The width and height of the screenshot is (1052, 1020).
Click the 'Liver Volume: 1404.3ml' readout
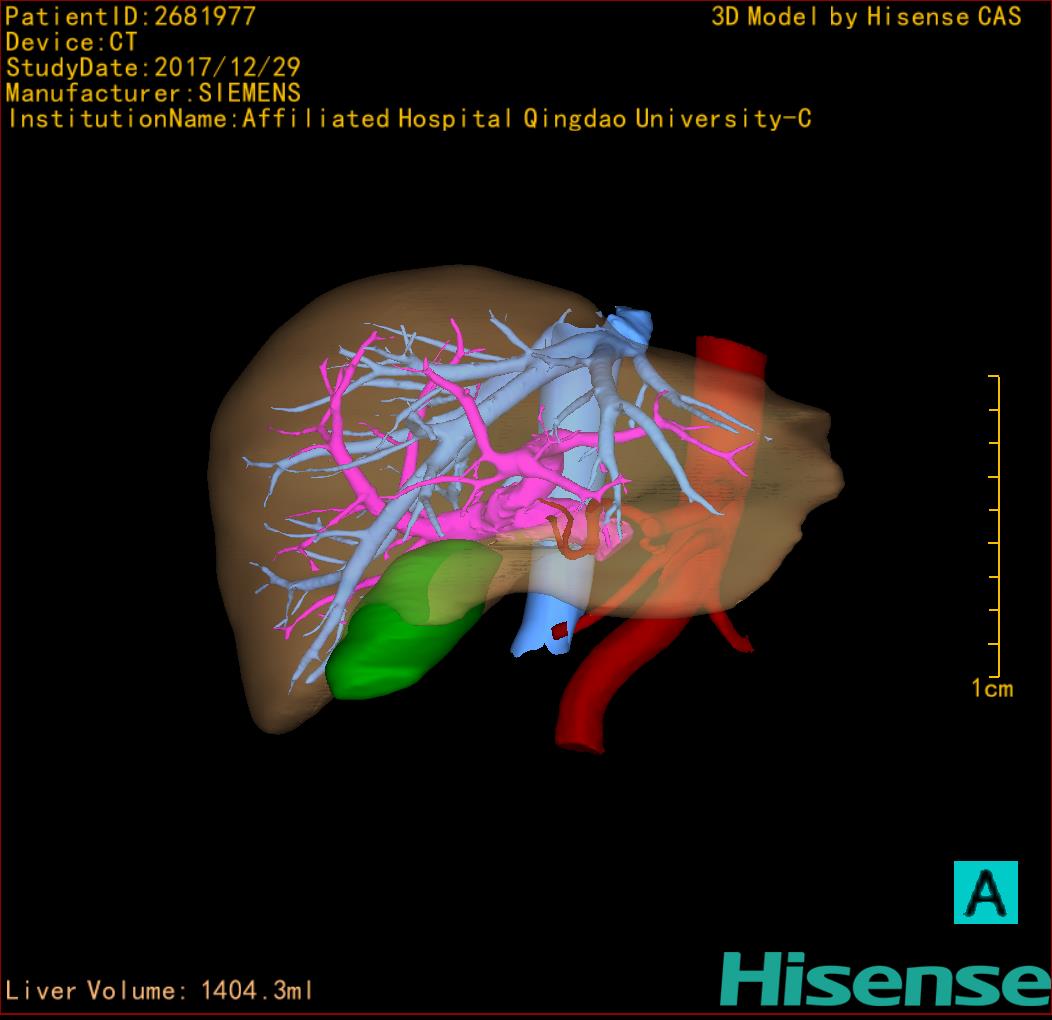158,990
